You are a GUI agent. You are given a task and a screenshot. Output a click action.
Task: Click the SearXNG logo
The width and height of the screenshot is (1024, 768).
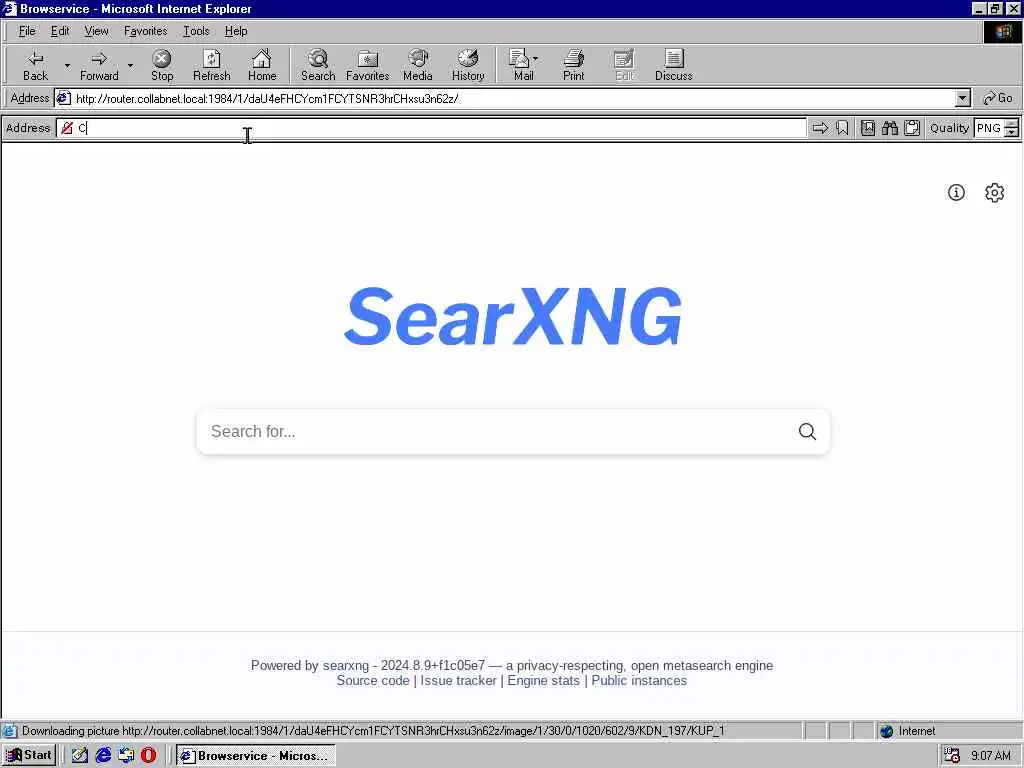coord(513,316)
